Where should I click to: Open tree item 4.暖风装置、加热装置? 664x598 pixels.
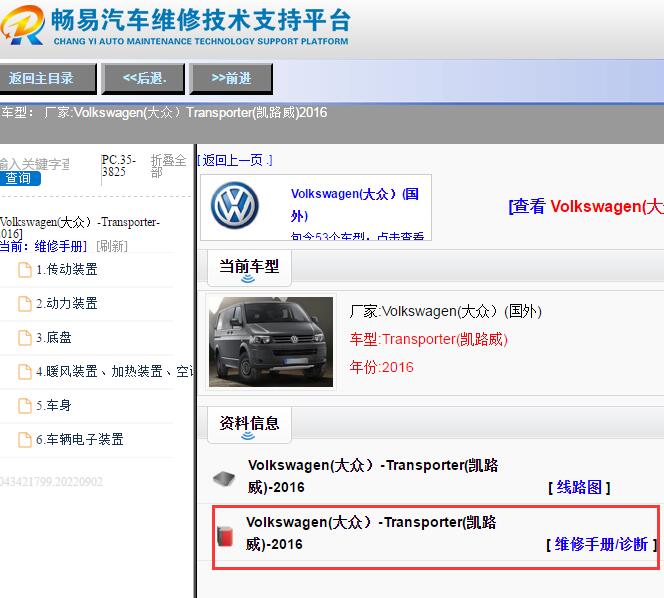click(x=115, y=371)
